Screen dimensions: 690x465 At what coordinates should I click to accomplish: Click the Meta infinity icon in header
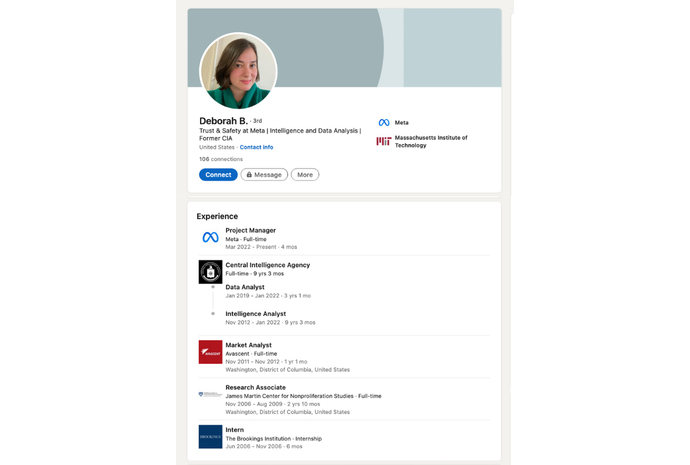point(384,123)
